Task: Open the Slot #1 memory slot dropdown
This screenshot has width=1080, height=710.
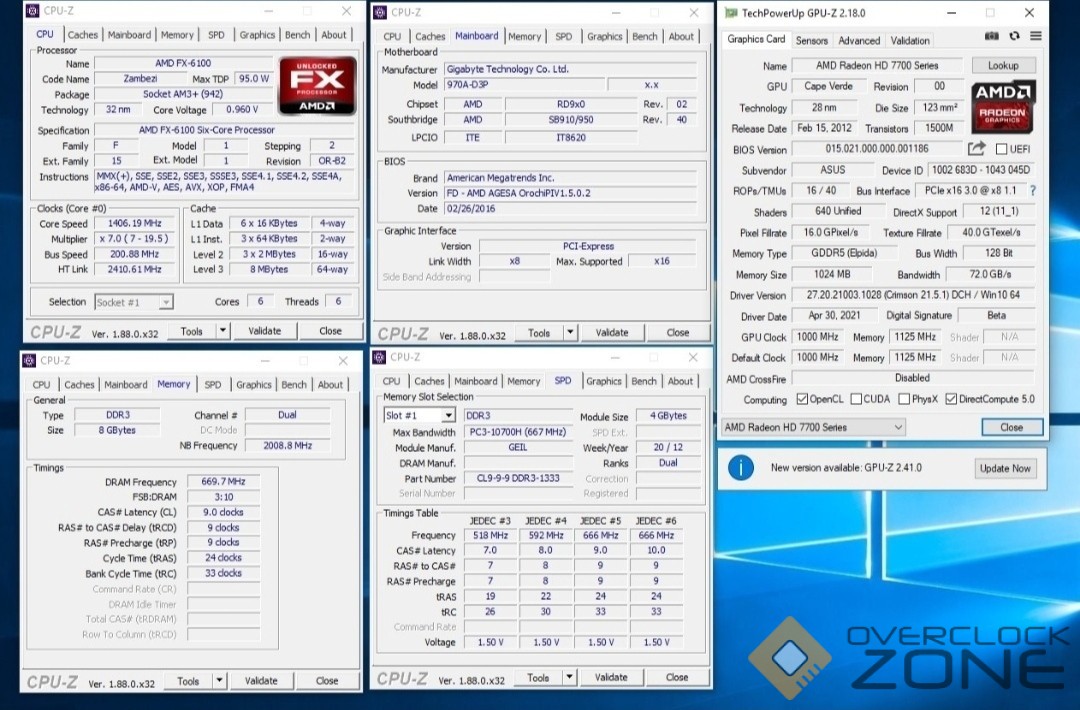Action: point(419,415)
